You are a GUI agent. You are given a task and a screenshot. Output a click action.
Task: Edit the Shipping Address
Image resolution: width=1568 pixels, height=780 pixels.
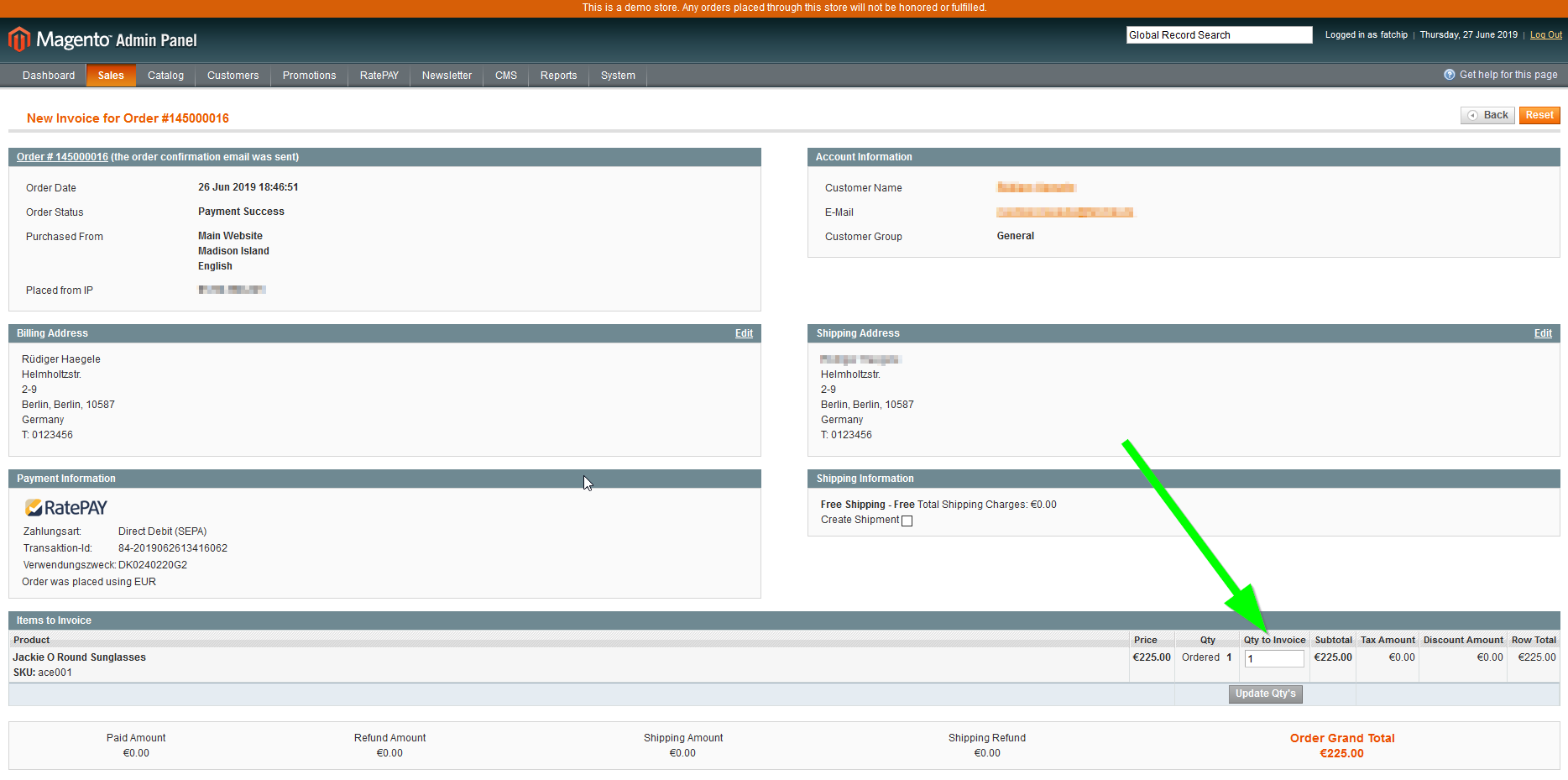point(1543,333)
